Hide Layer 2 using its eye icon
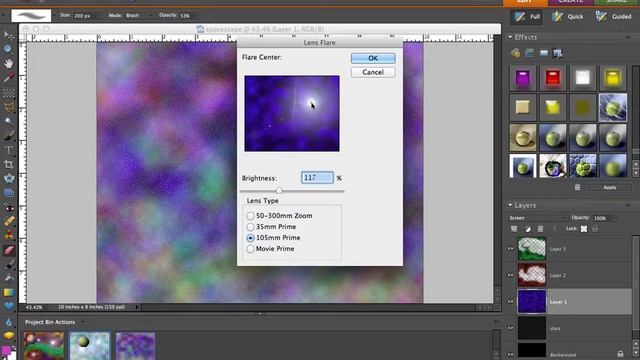The image size is (640, 360). coord(511,275)
